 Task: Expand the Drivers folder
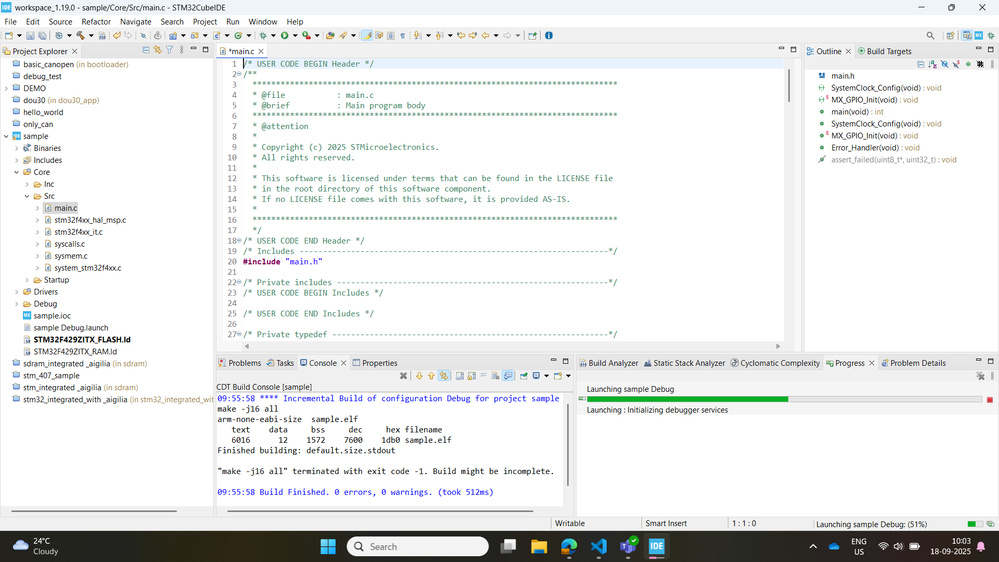tap(18, 292)
